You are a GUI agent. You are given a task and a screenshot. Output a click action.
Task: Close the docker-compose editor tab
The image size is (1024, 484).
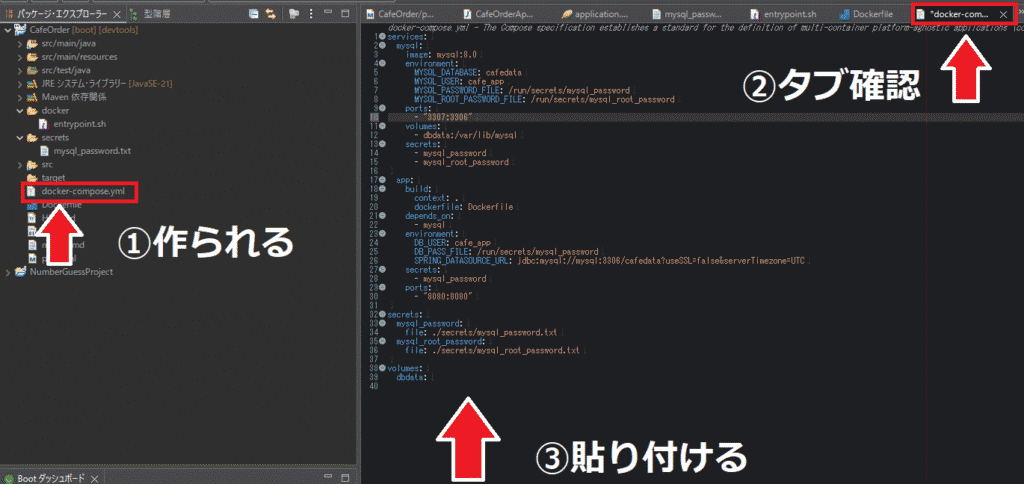[x=1003, y=15]
